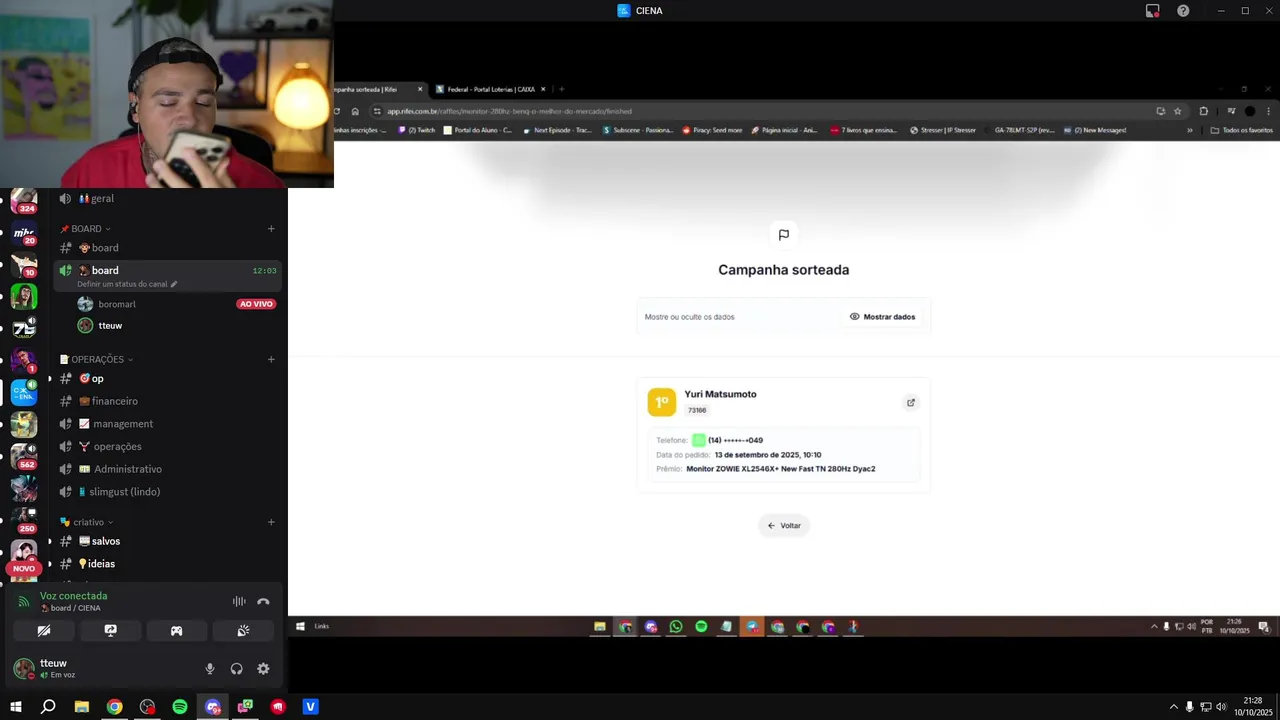The image size is (1280, 720).
Task: Collapse the OPERAÇÕES category
Action: tap(96, 359)
